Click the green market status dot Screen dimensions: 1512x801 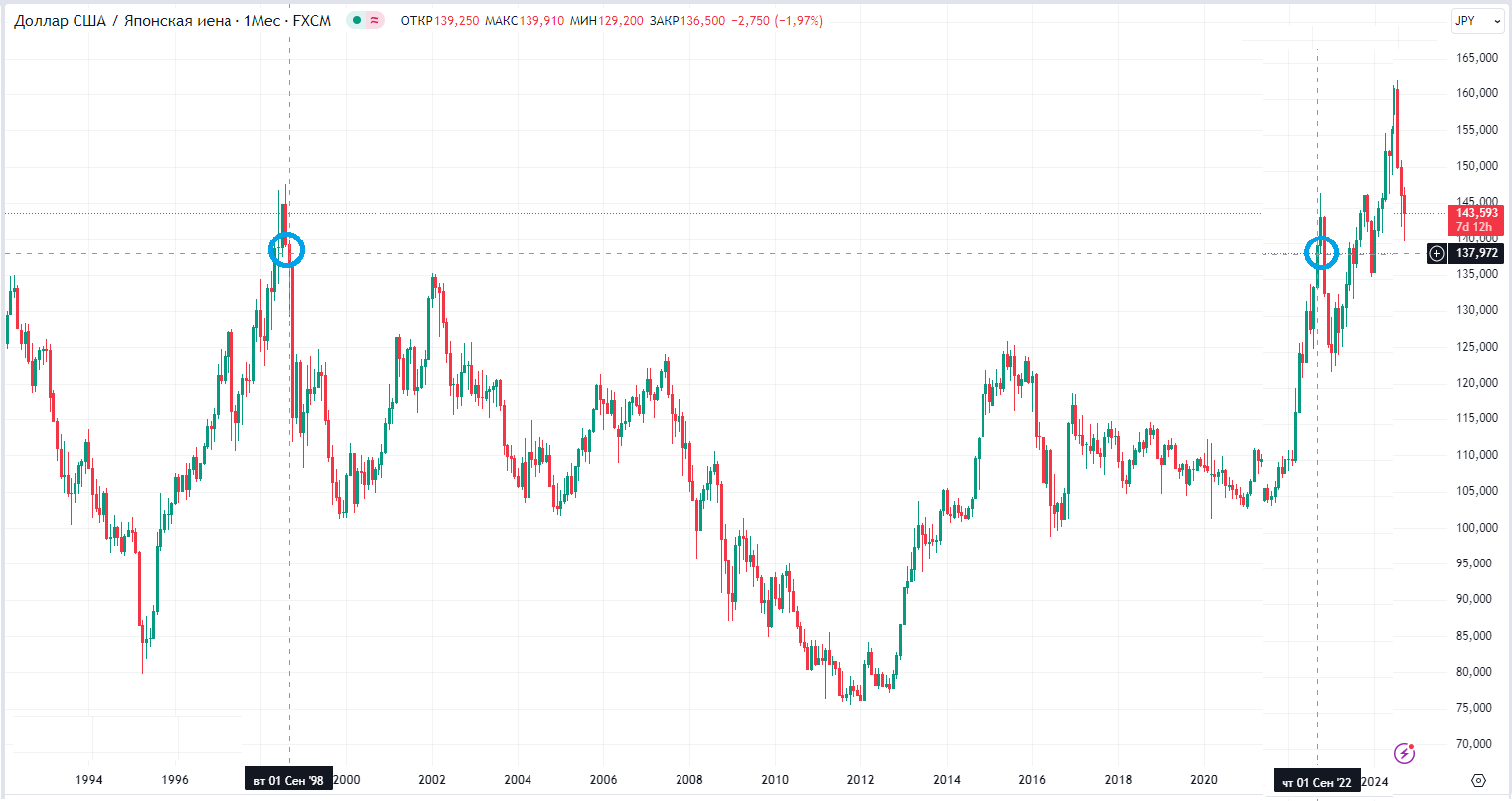(357, 21)
